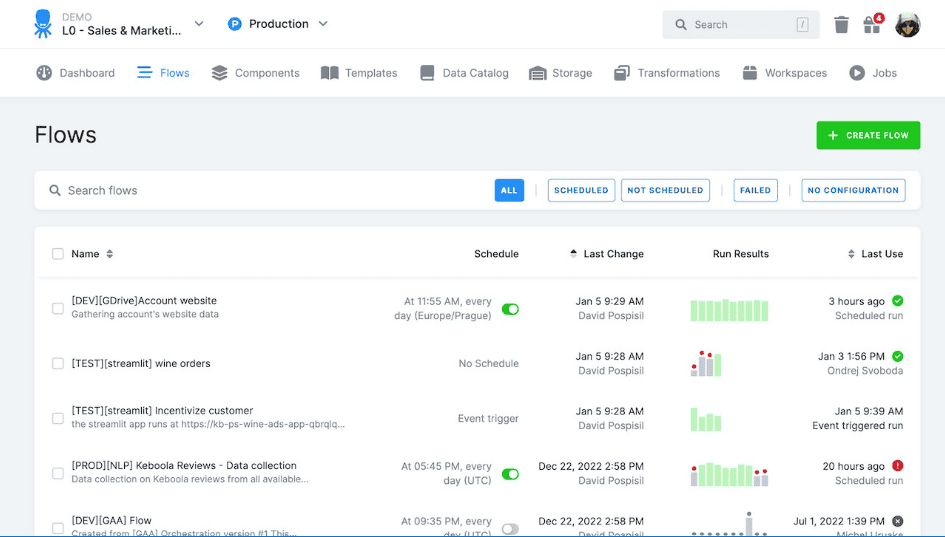
Task: Click the Storage warehouse icon
Action: point(538,74)
